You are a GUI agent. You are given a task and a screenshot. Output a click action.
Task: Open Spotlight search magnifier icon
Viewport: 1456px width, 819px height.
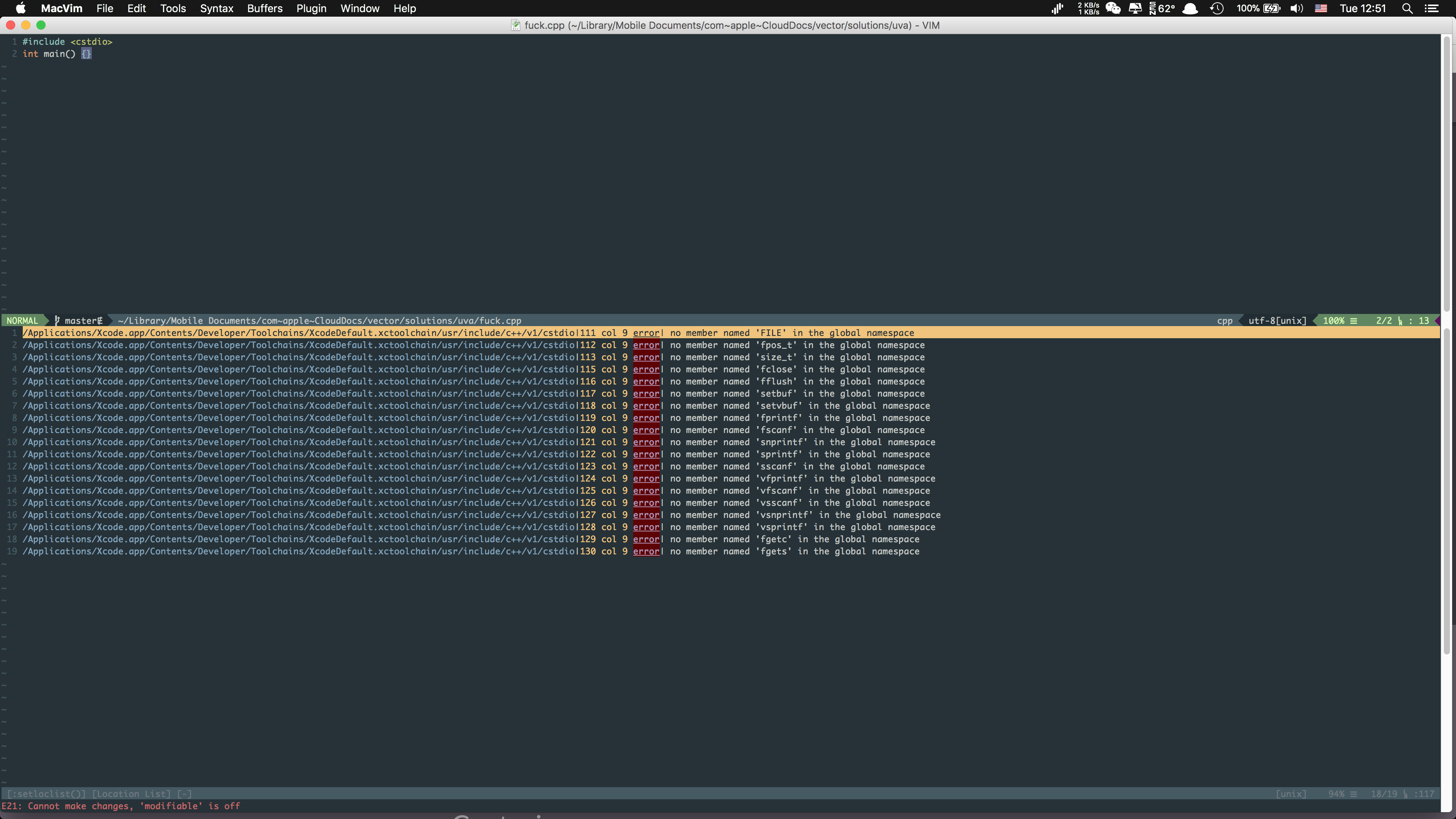tap(1407, 8)
